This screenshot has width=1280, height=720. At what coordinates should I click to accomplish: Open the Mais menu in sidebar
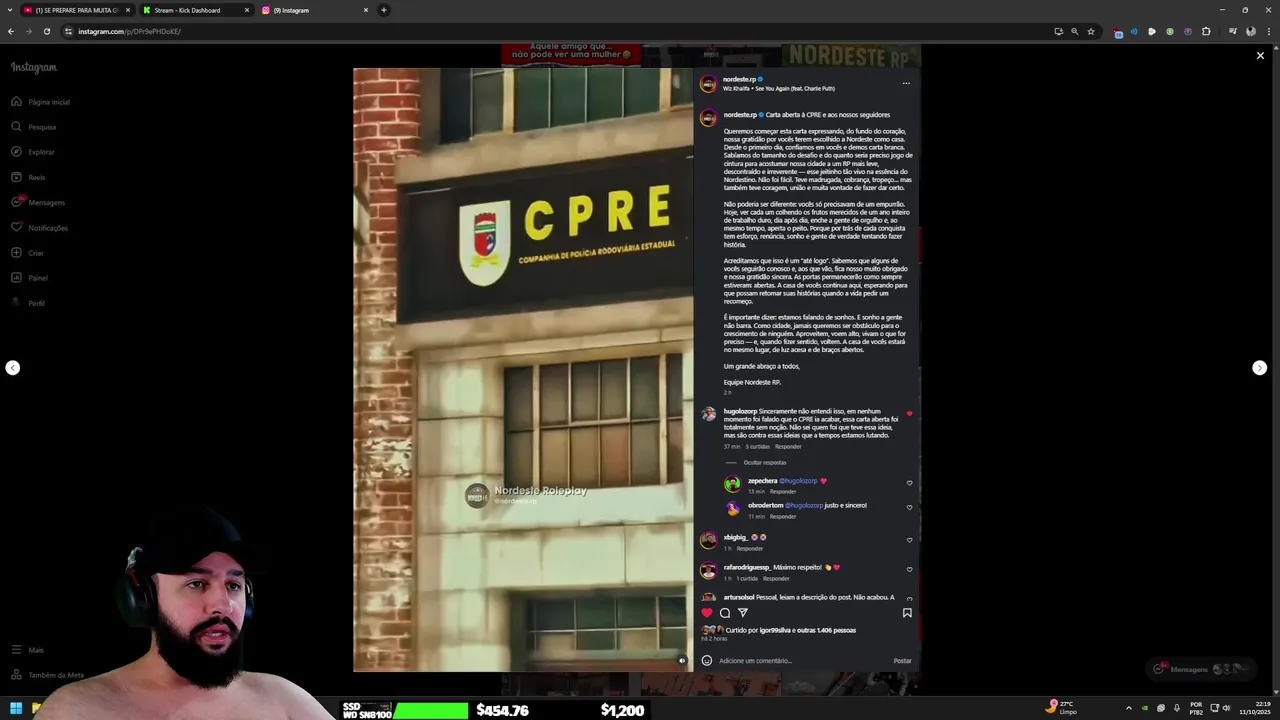click(x=27, y=650)
